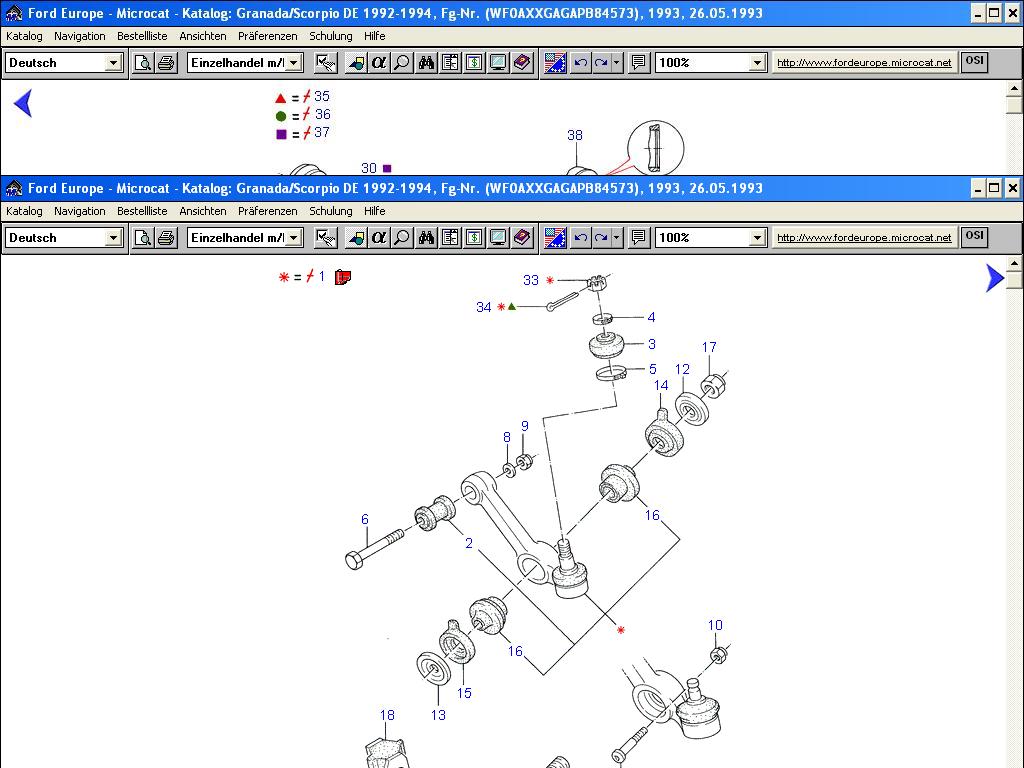Select part number 10 in the diagram
Screen dimensions: 1024x768
715,625
